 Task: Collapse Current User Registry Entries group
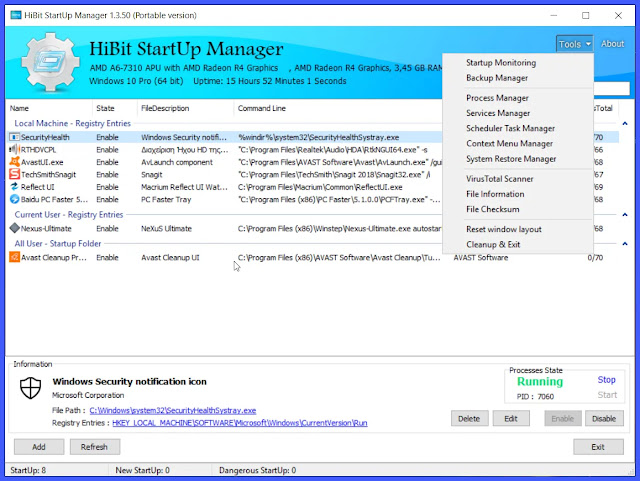(x=624, y=214)
